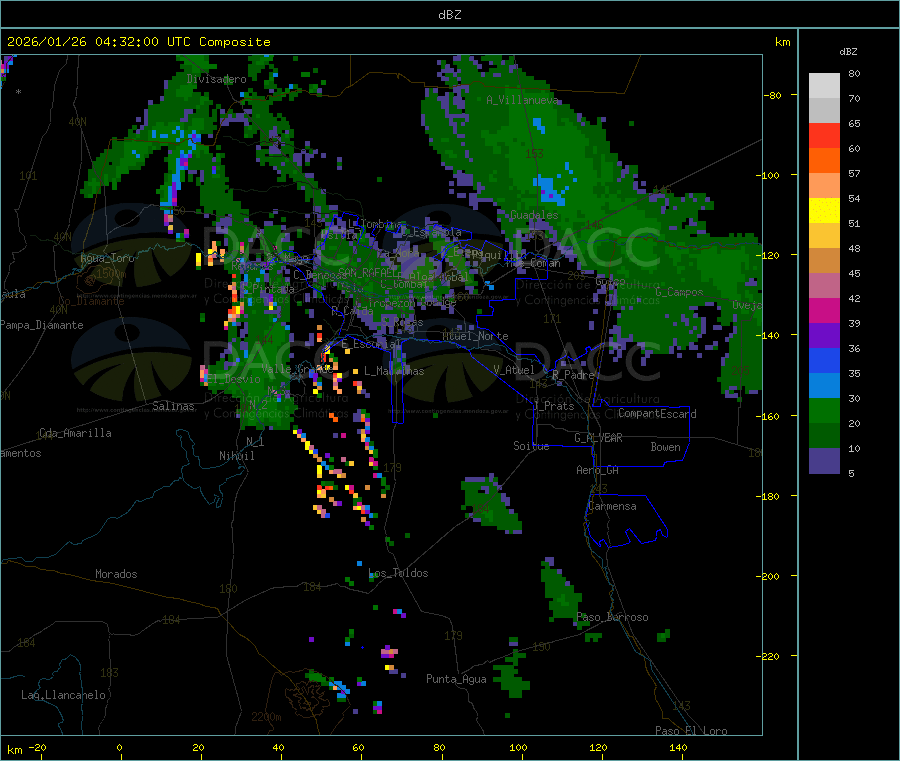Click the 2200m elevation label near the volcano
The height and width of the screenshot is (761, 900).
(x=266, y=717)
